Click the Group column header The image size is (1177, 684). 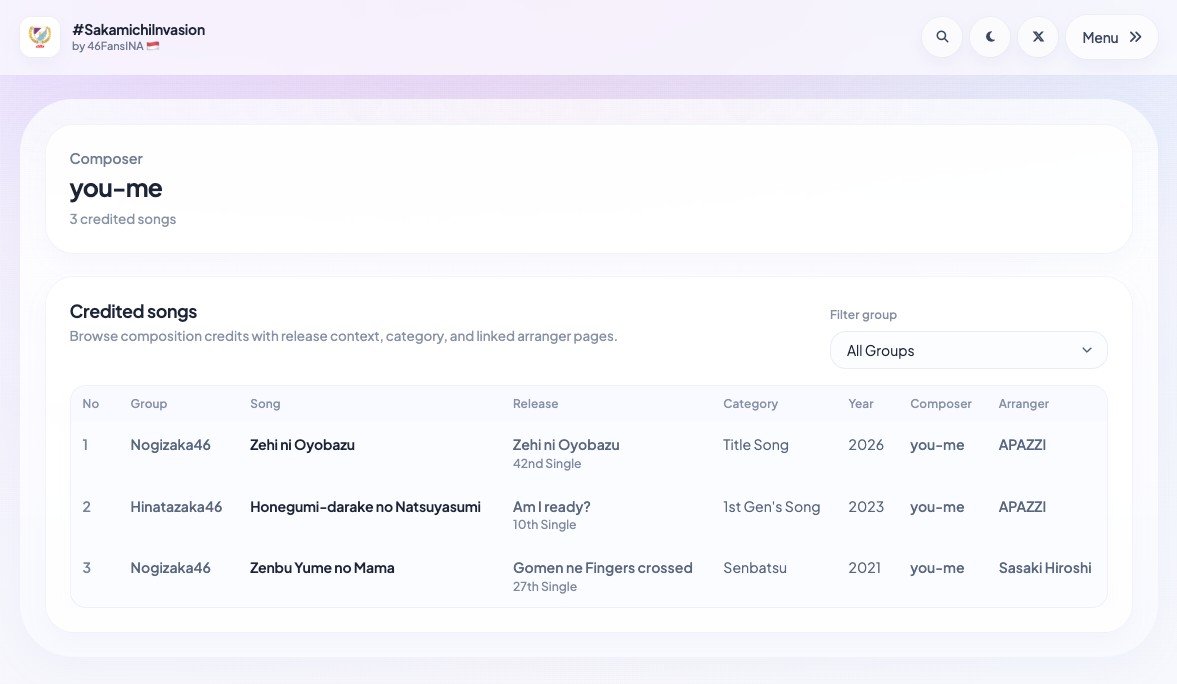149,403
